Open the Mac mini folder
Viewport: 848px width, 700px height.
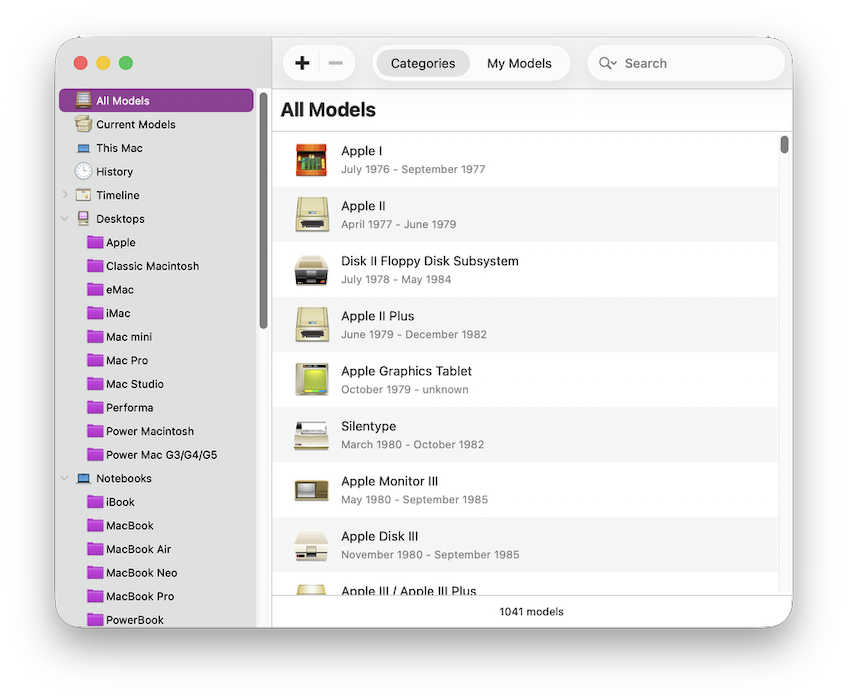coord(119,336)
